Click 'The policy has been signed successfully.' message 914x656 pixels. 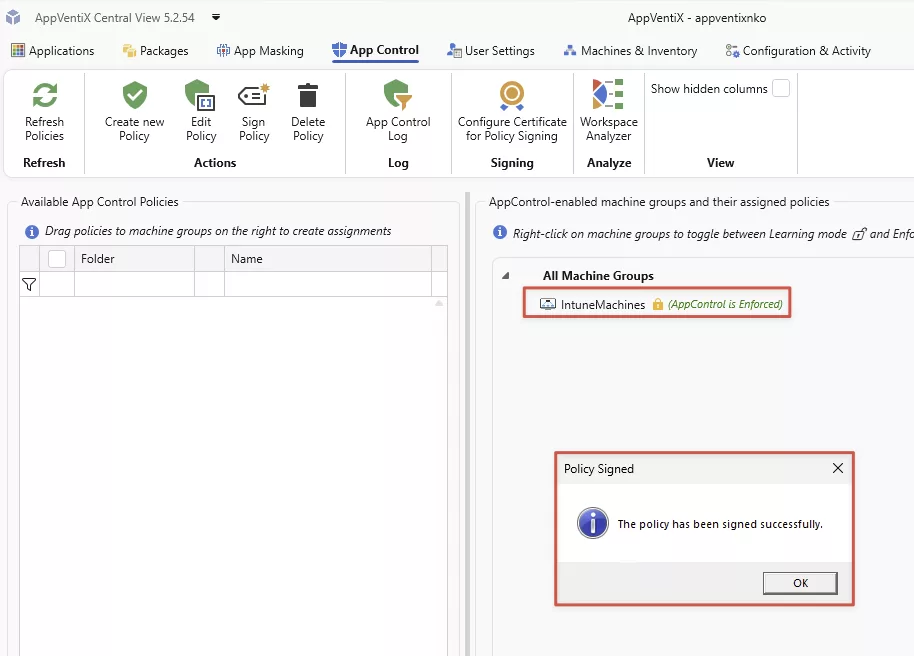[x=720, y=524]
